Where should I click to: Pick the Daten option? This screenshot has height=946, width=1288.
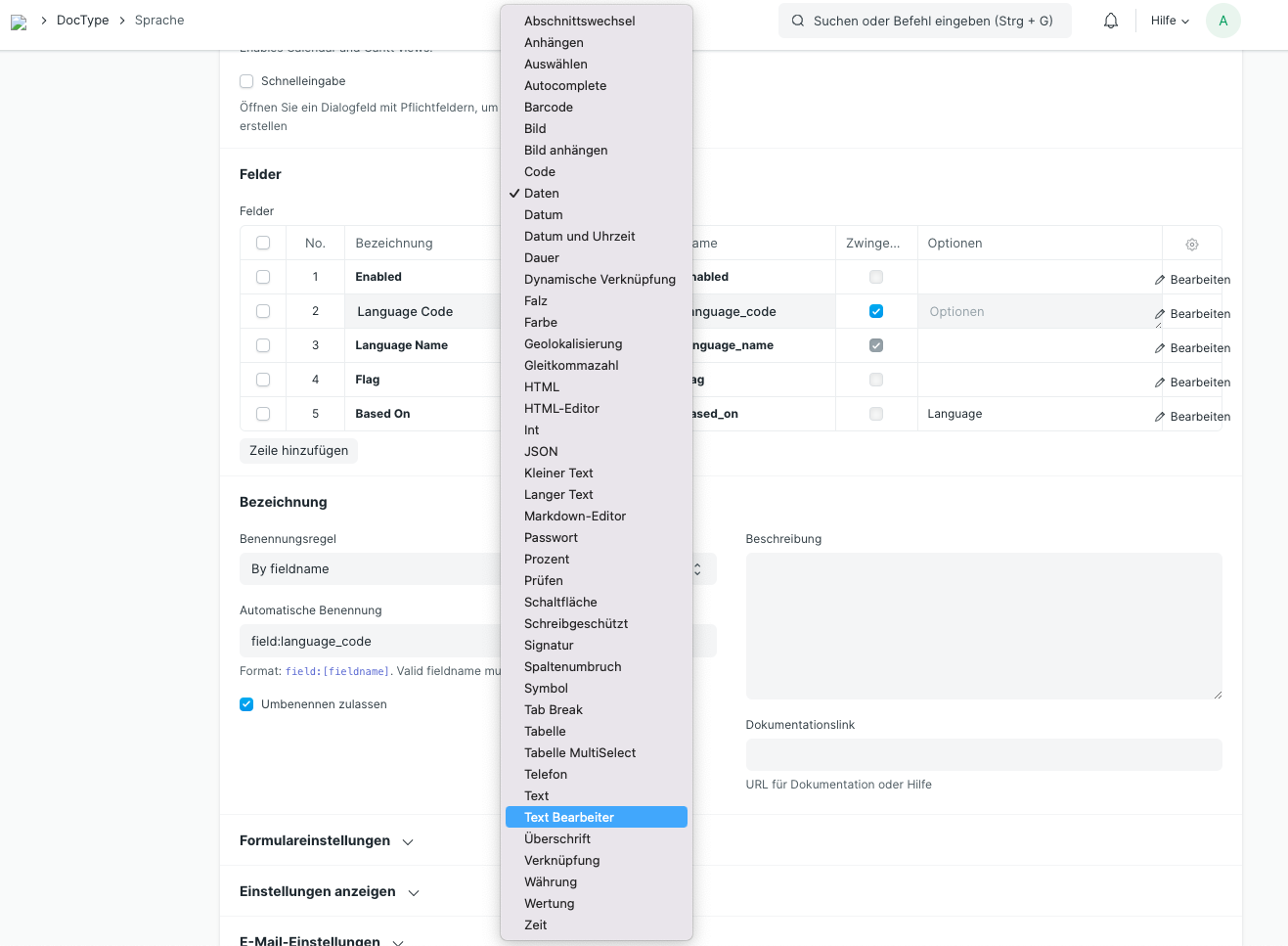click(597, 193)
